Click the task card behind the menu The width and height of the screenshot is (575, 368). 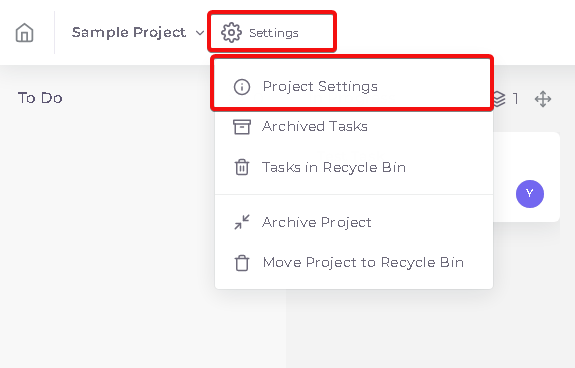click(526, 177)
